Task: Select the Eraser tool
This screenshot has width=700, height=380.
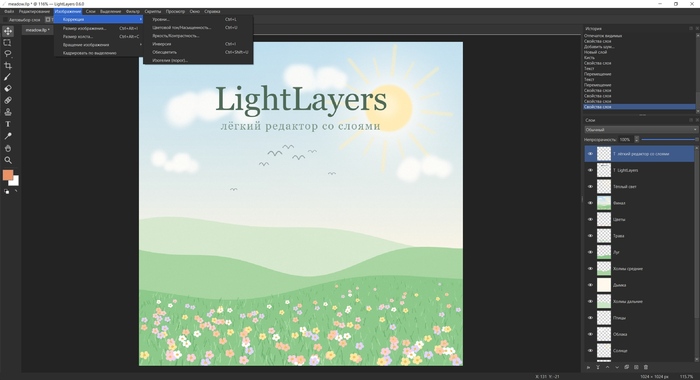Action: coord(8,88)
